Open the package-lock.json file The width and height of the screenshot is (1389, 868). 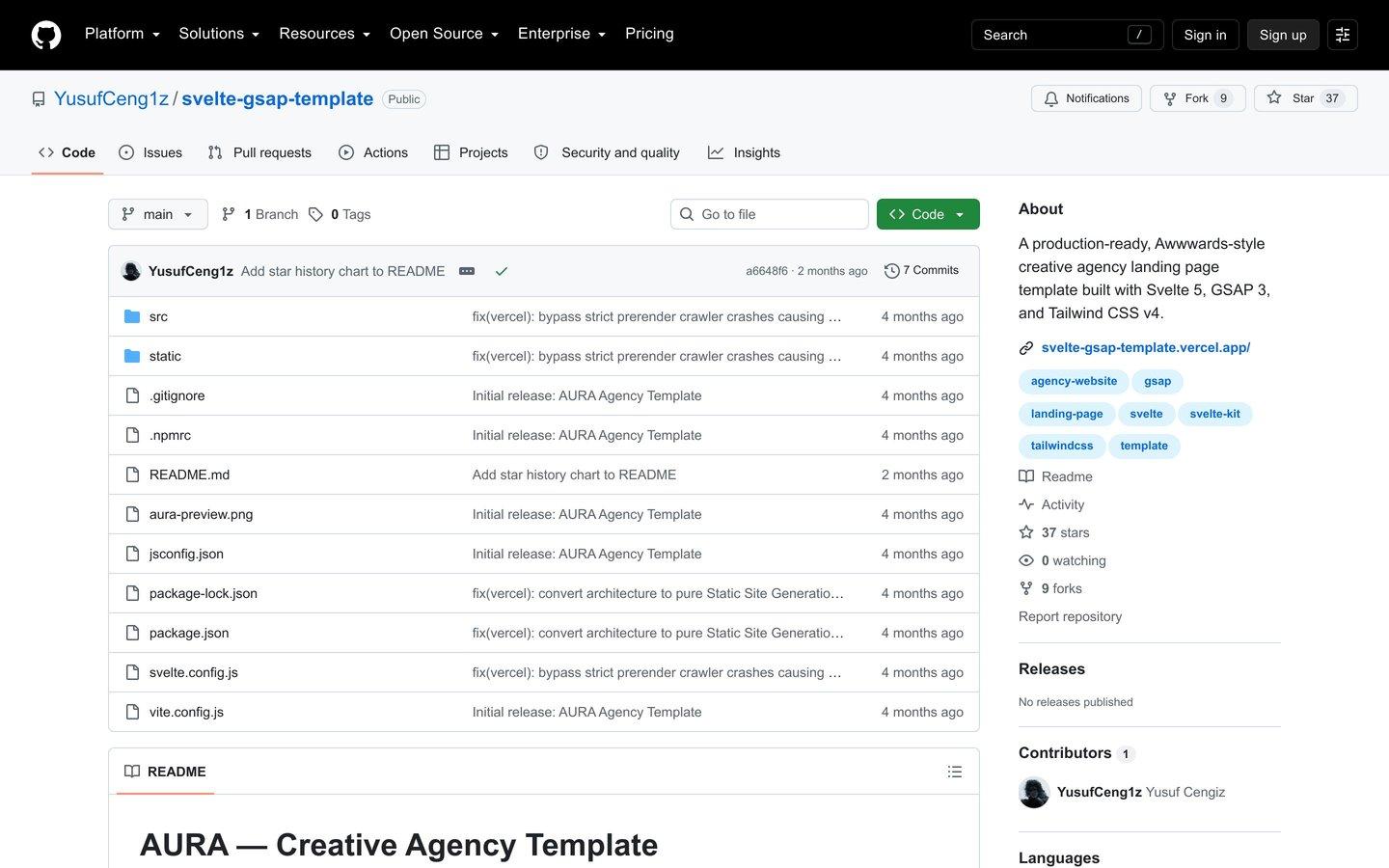tap(204, 593)
